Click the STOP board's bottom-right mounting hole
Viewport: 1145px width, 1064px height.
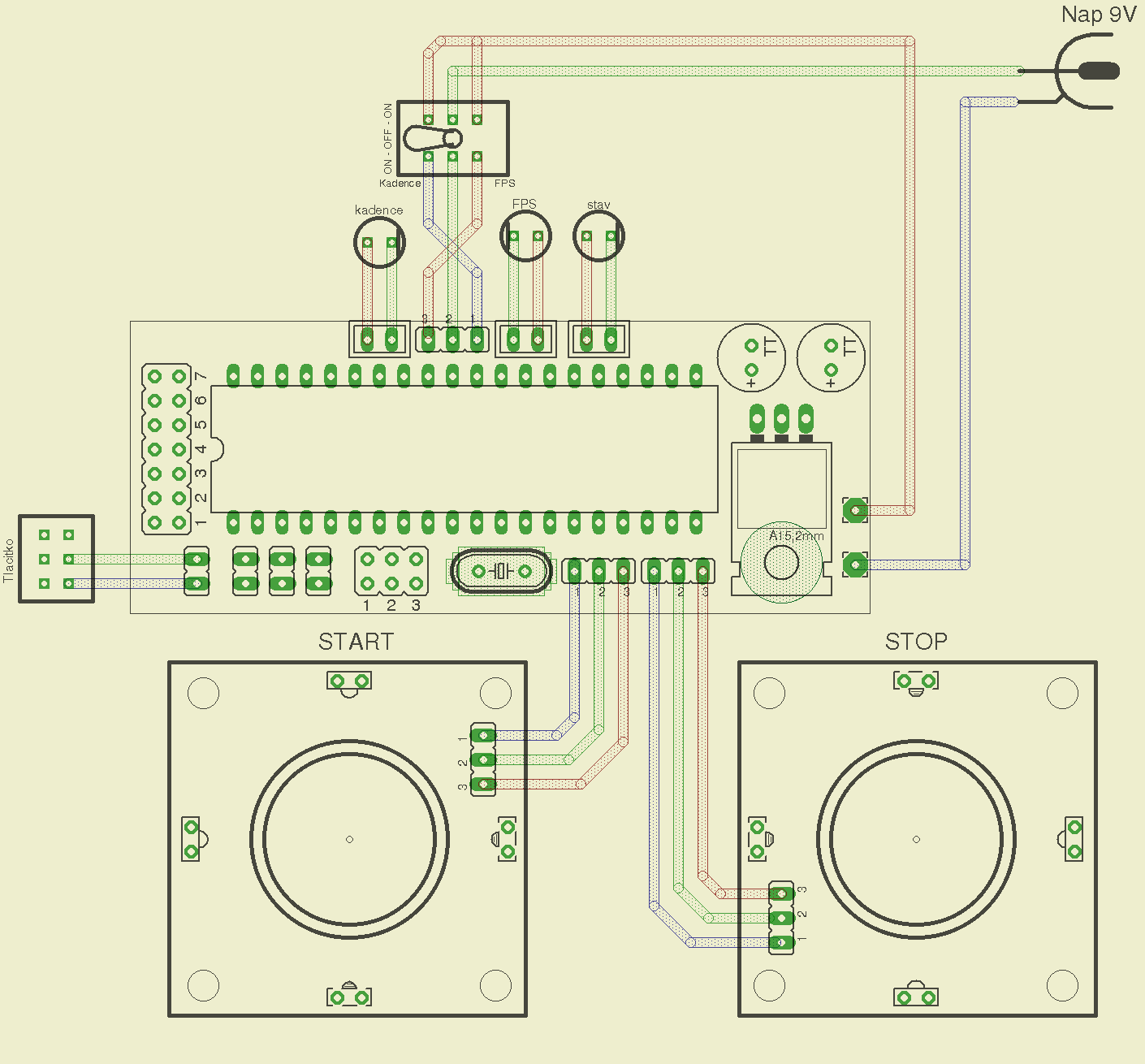click(1062, 985)
